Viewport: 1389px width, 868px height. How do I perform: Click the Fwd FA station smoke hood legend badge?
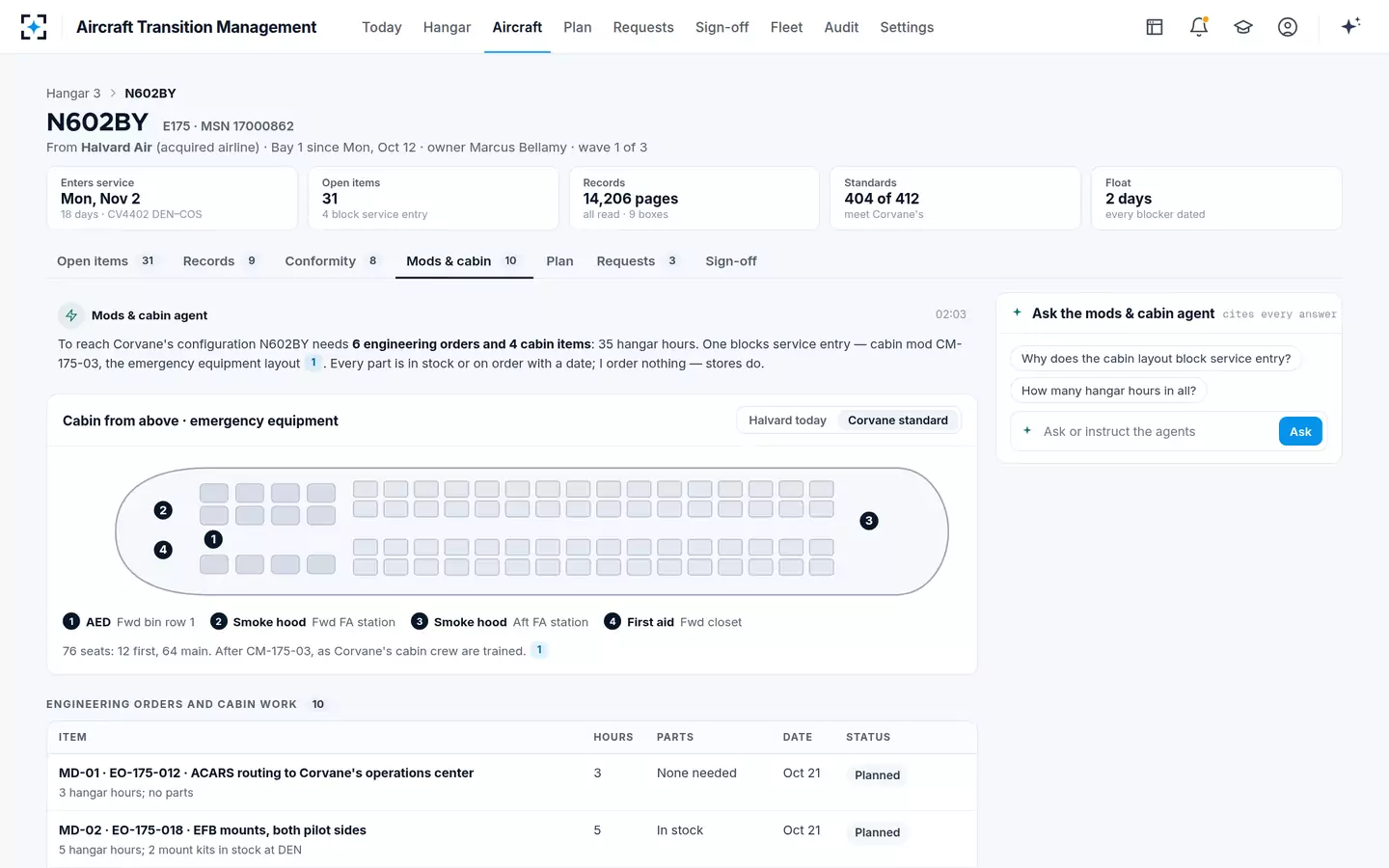pos(219,622)
